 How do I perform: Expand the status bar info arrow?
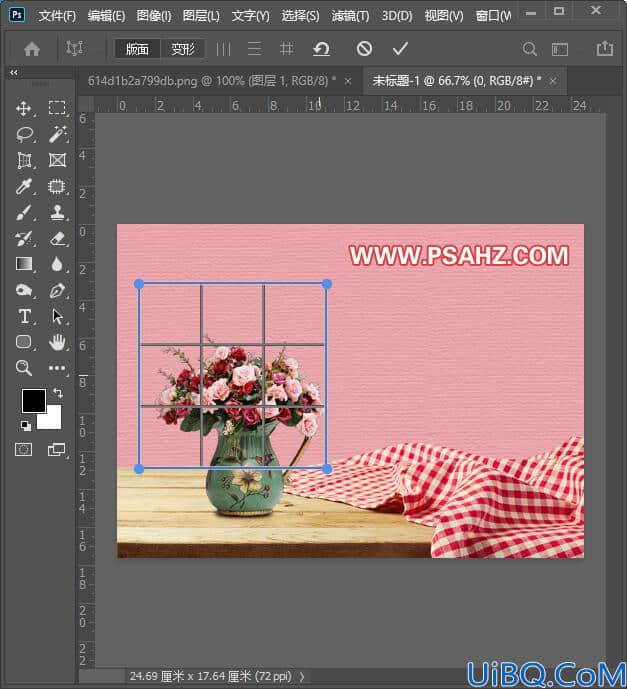pyautogui.click(x=302, y=677)
